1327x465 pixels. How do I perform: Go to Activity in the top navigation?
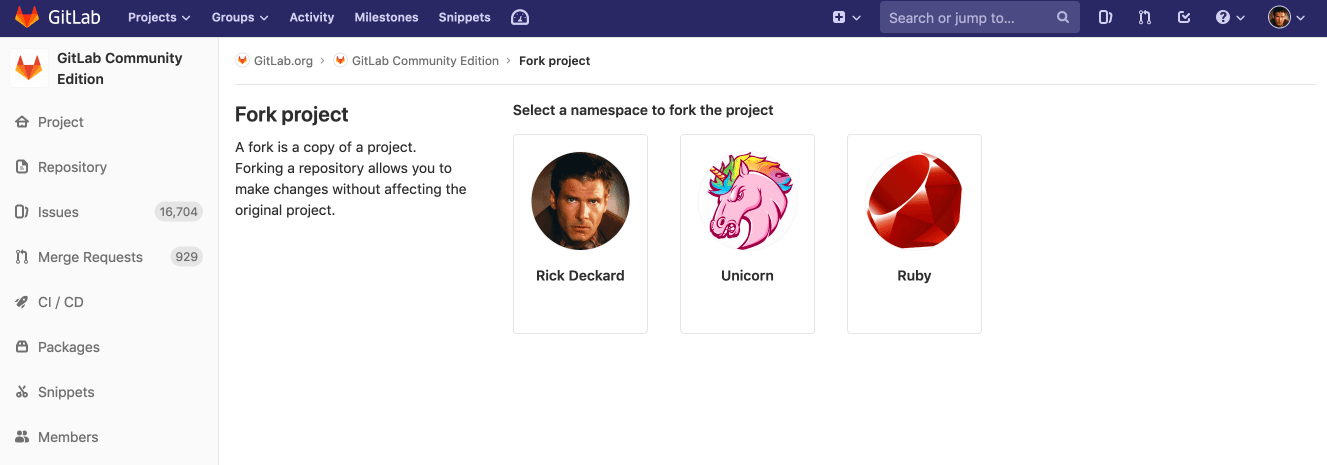coord(312,17)
